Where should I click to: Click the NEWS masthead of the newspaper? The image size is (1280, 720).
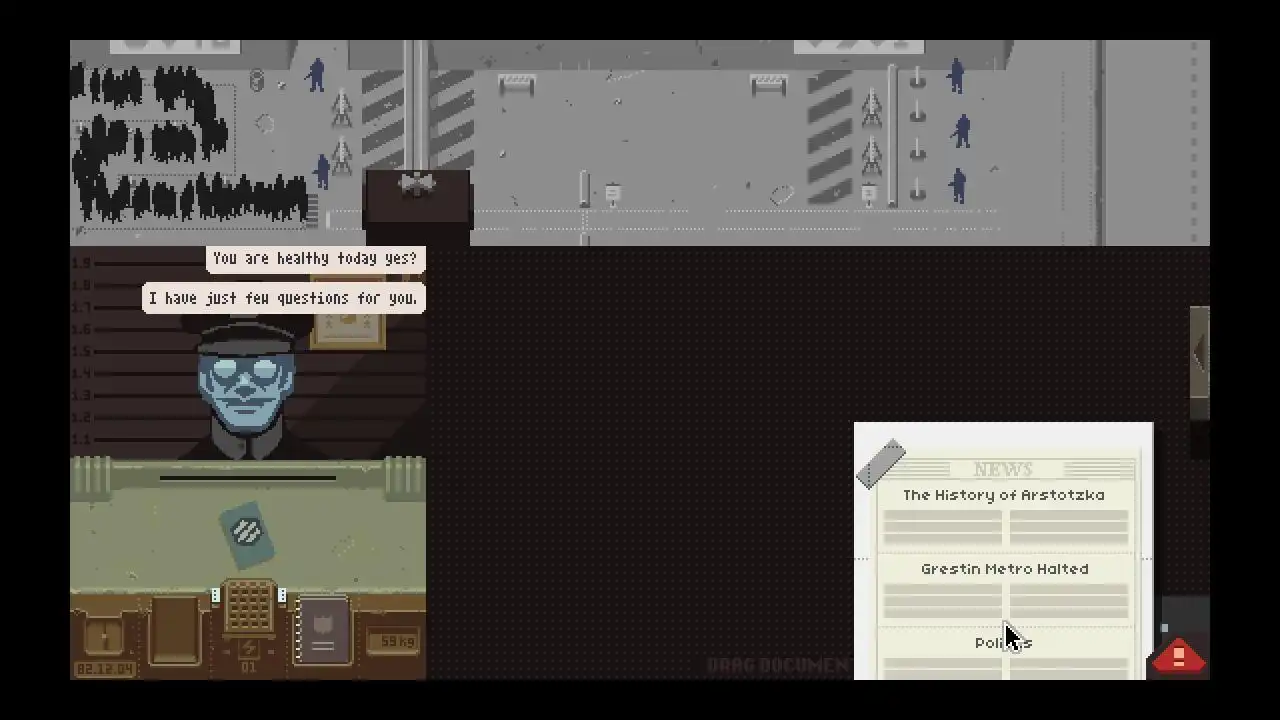pos(1003,469)
